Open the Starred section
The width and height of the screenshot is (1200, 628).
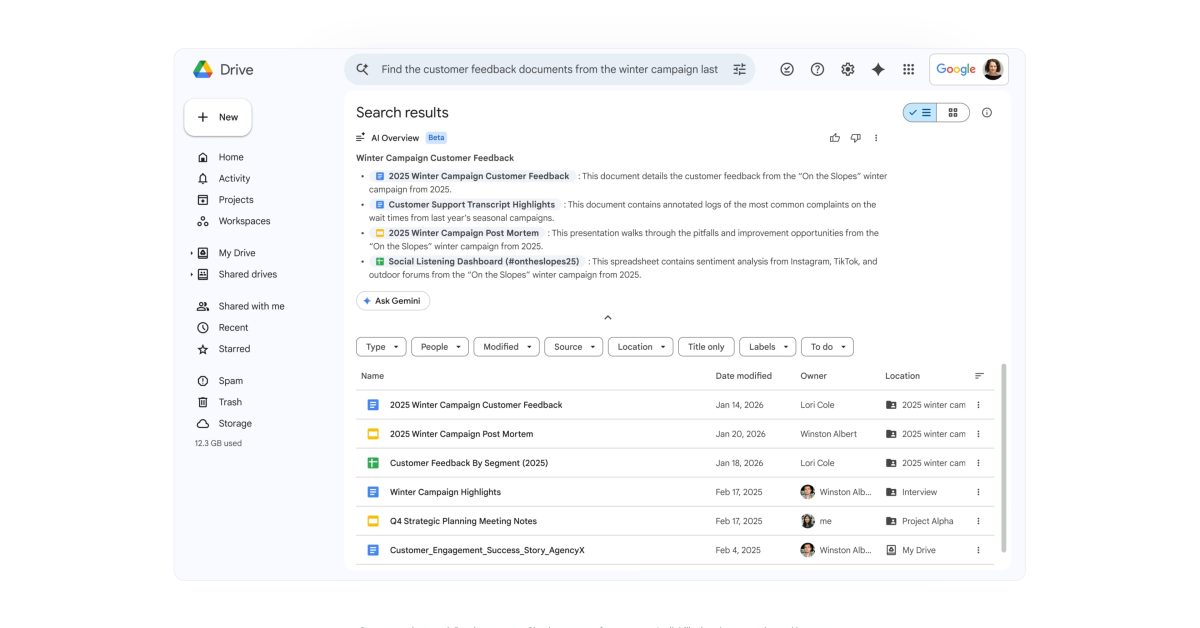234,349
